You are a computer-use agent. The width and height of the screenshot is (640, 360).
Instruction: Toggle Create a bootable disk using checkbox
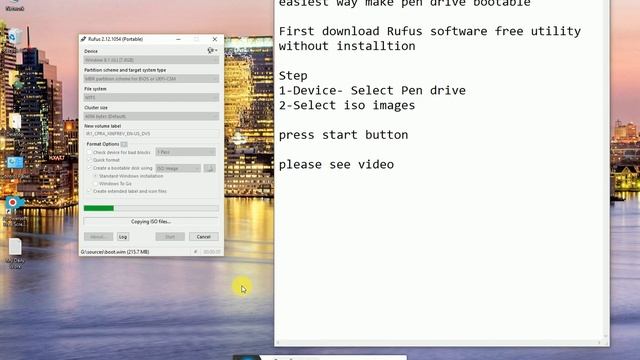point(89,168)
